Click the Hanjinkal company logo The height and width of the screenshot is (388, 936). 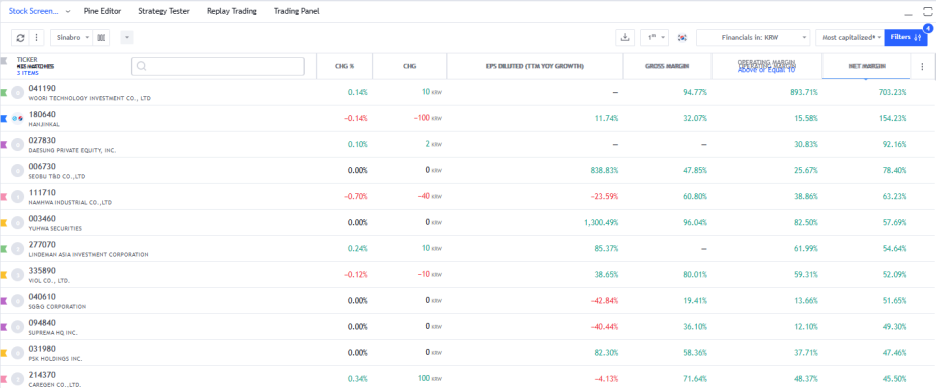click(17, 119)
